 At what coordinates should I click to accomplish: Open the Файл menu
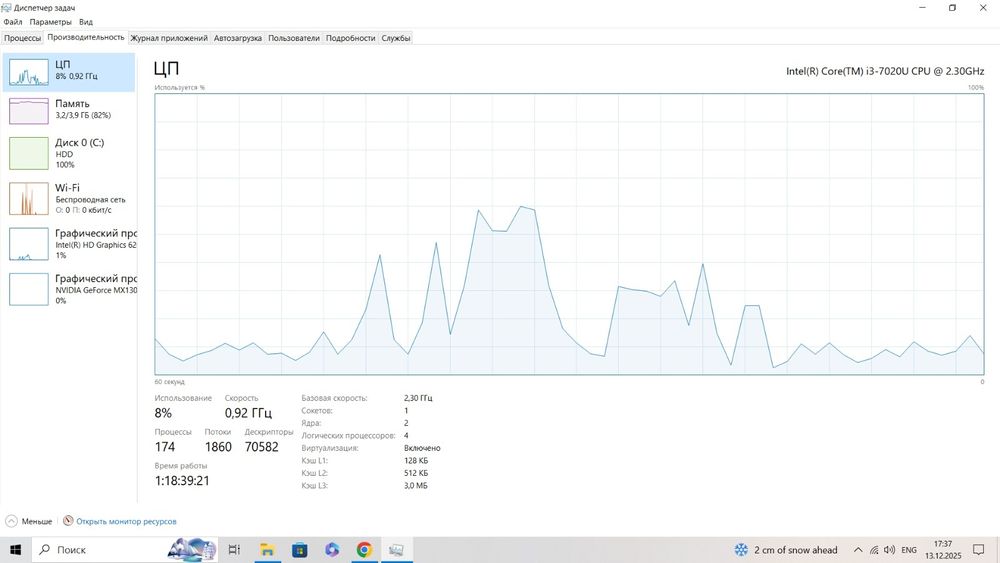13,22
